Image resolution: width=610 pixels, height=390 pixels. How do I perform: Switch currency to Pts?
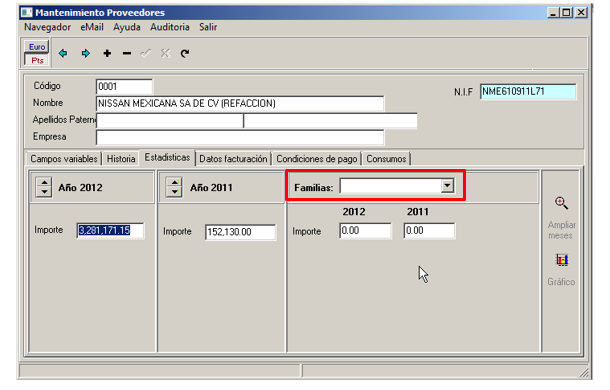tap(37, 60)
